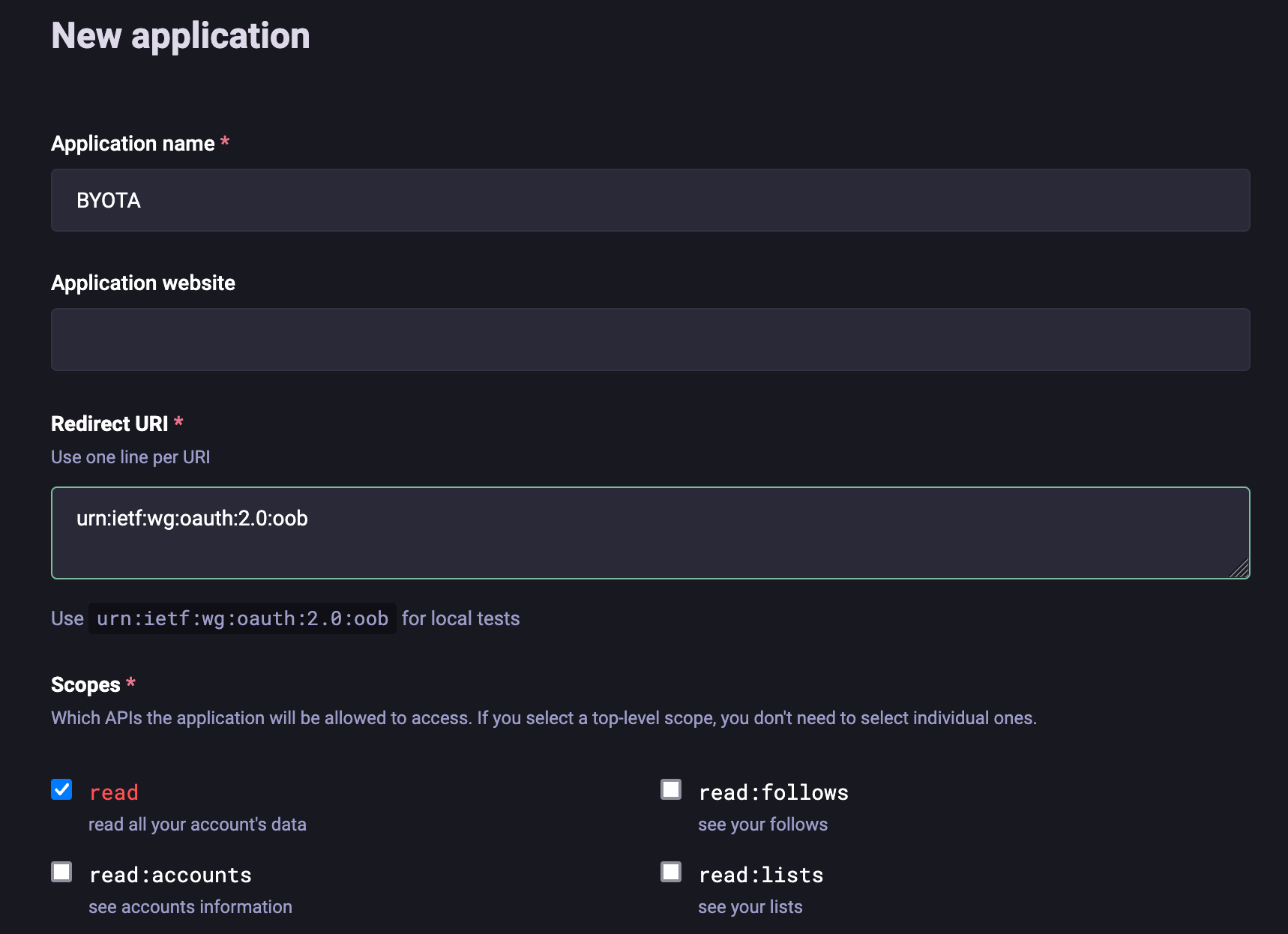1288x934 pixels.
Task: Click the read:follows label text
Action: tap(774, 792)
